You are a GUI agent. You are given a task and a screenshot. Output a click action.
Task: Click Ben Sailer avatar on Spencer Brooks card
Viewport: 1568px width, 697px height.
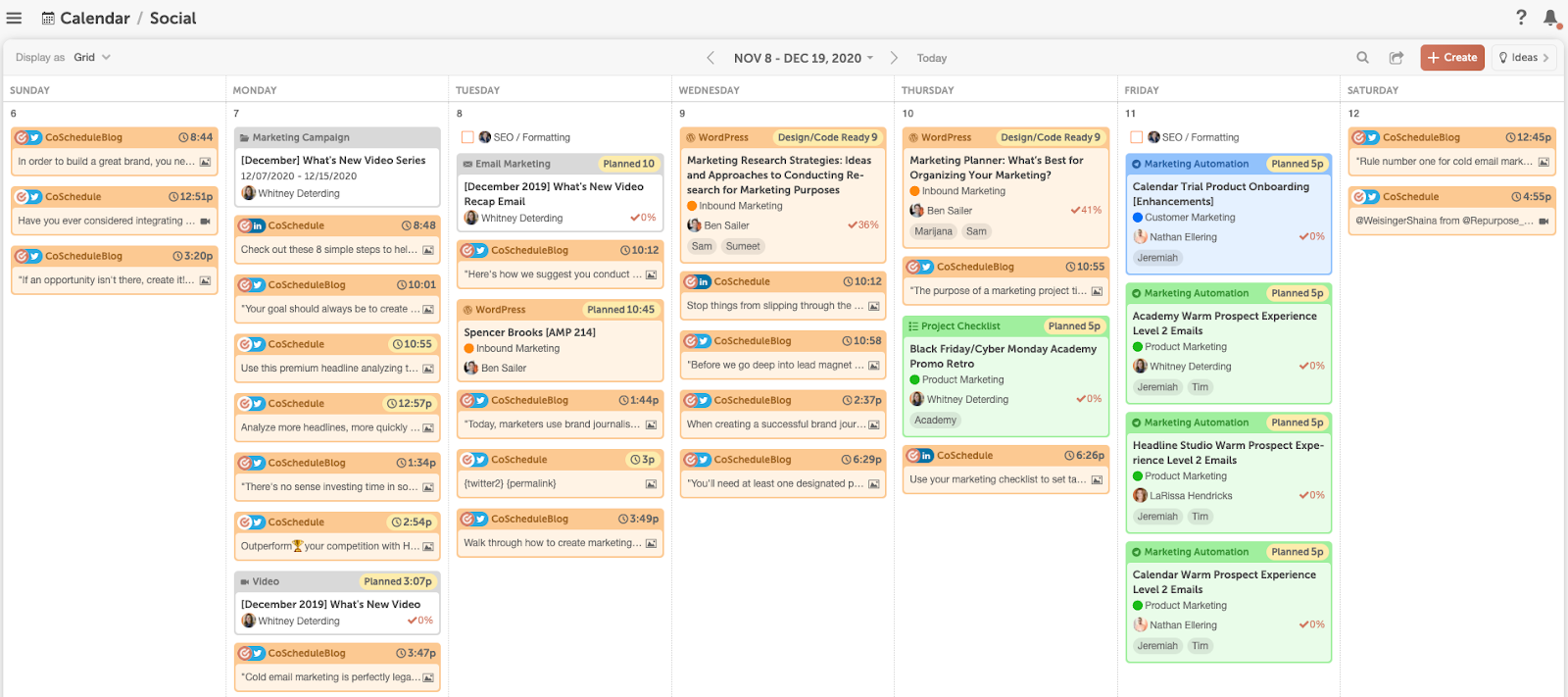(x=471, y=368)
